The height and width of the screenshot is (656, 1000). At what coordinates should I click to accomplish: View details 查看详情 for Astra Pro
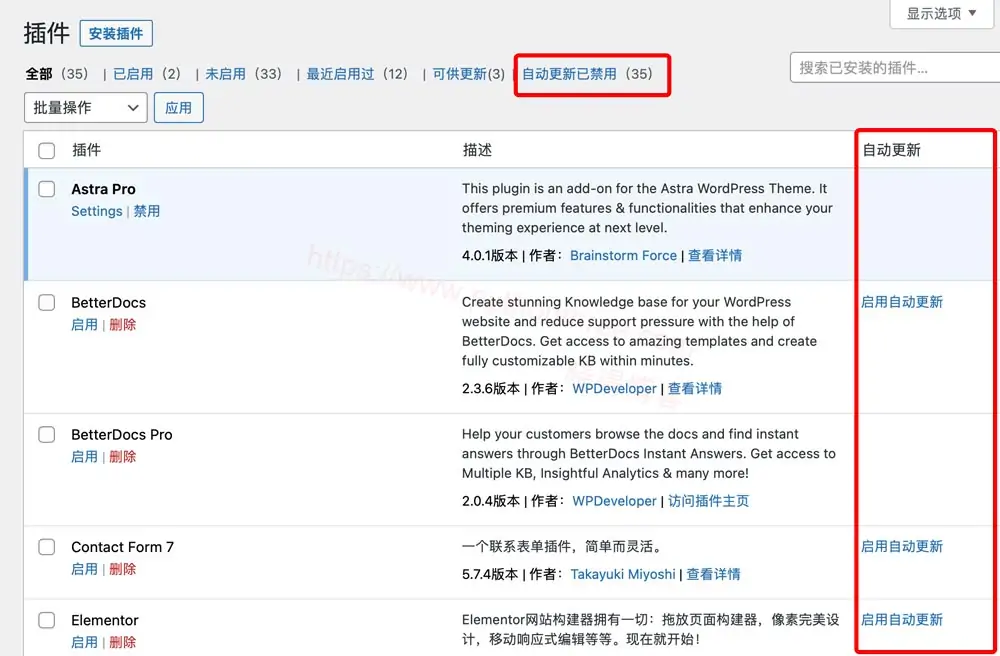(x=716, y=255)
